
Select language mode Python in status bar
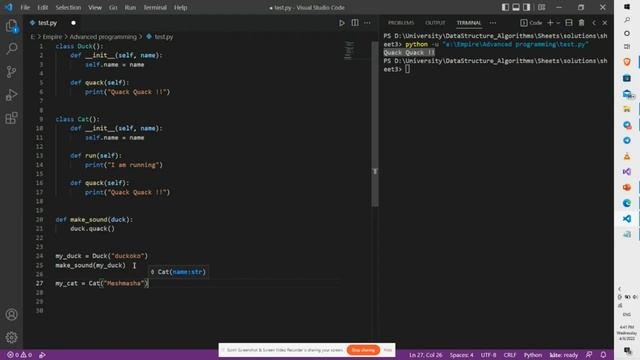pos(533,355)
